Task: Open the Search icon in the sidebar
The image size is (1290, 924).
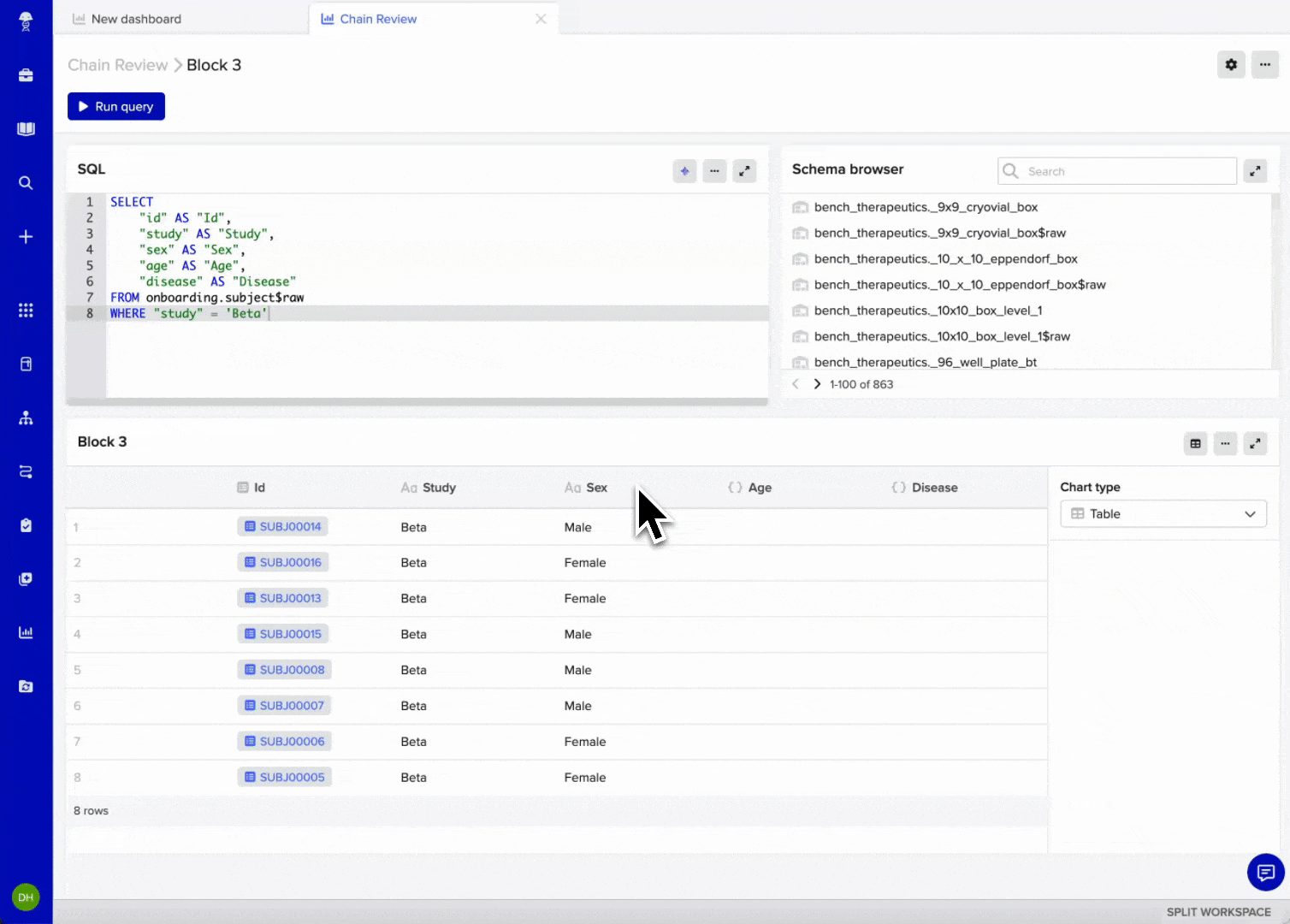Action: coord(26,182)
